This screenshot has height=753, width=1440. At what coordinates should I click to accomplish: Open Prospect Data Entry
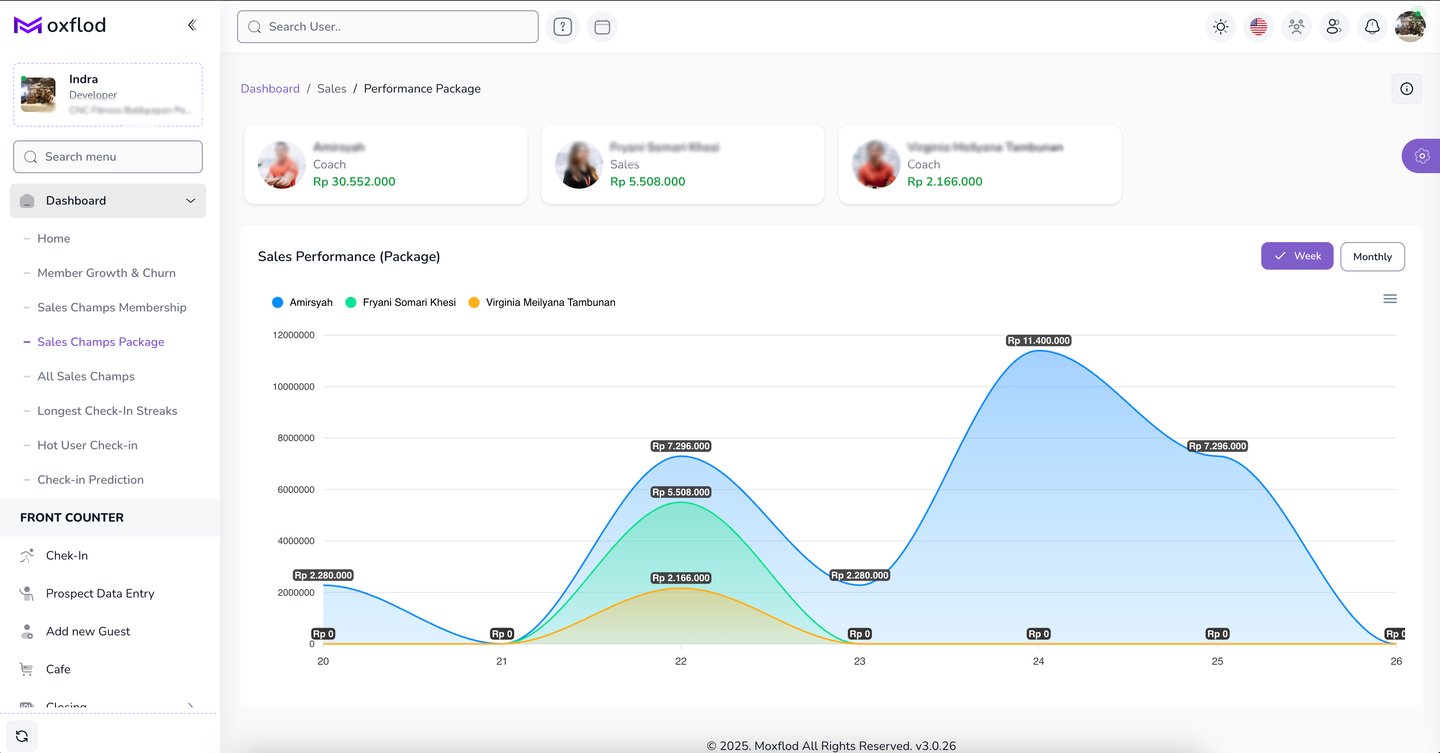point(100,594)
